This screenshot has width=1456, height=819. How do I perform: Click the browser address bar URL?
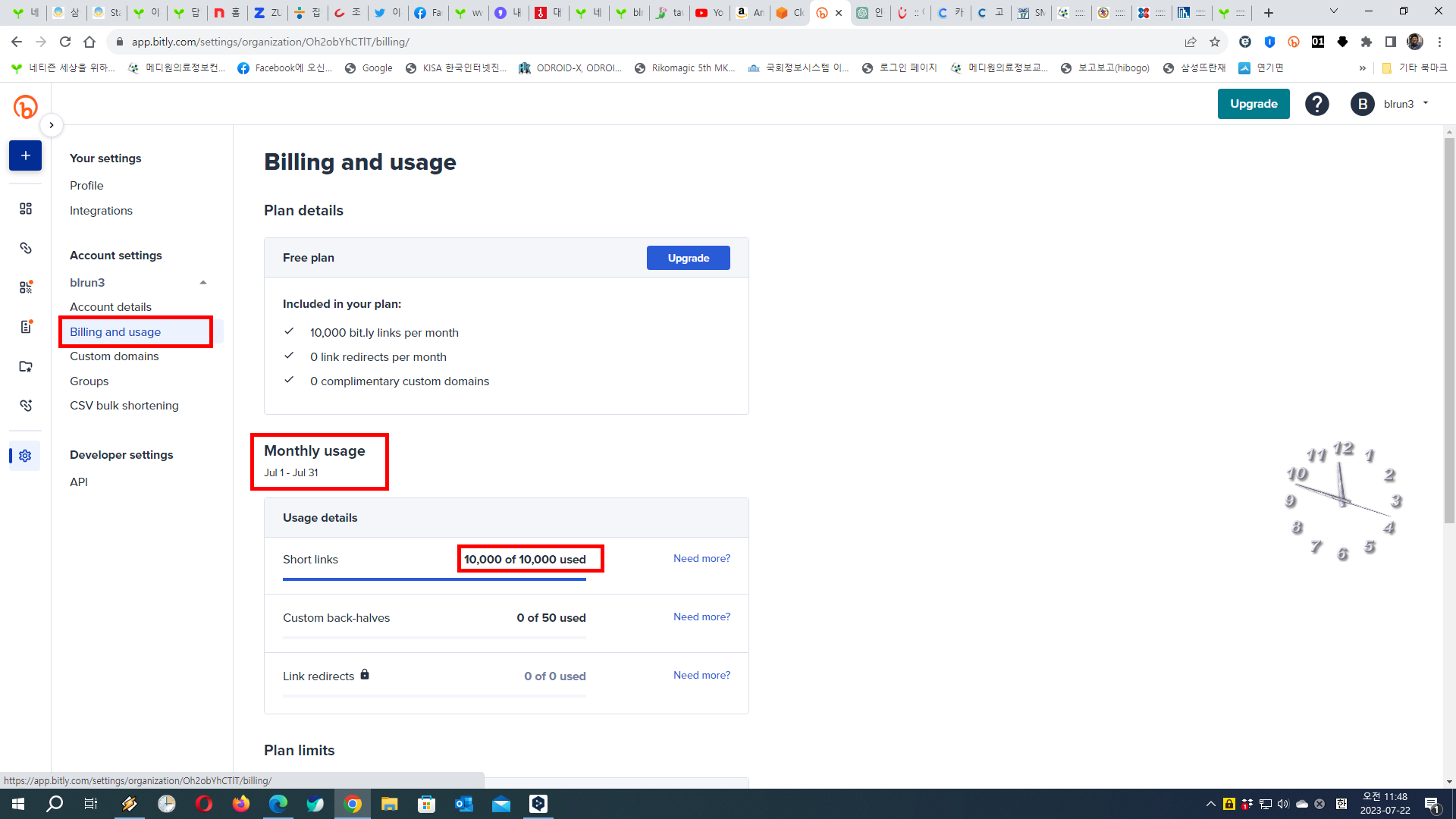tap(270, 42)
